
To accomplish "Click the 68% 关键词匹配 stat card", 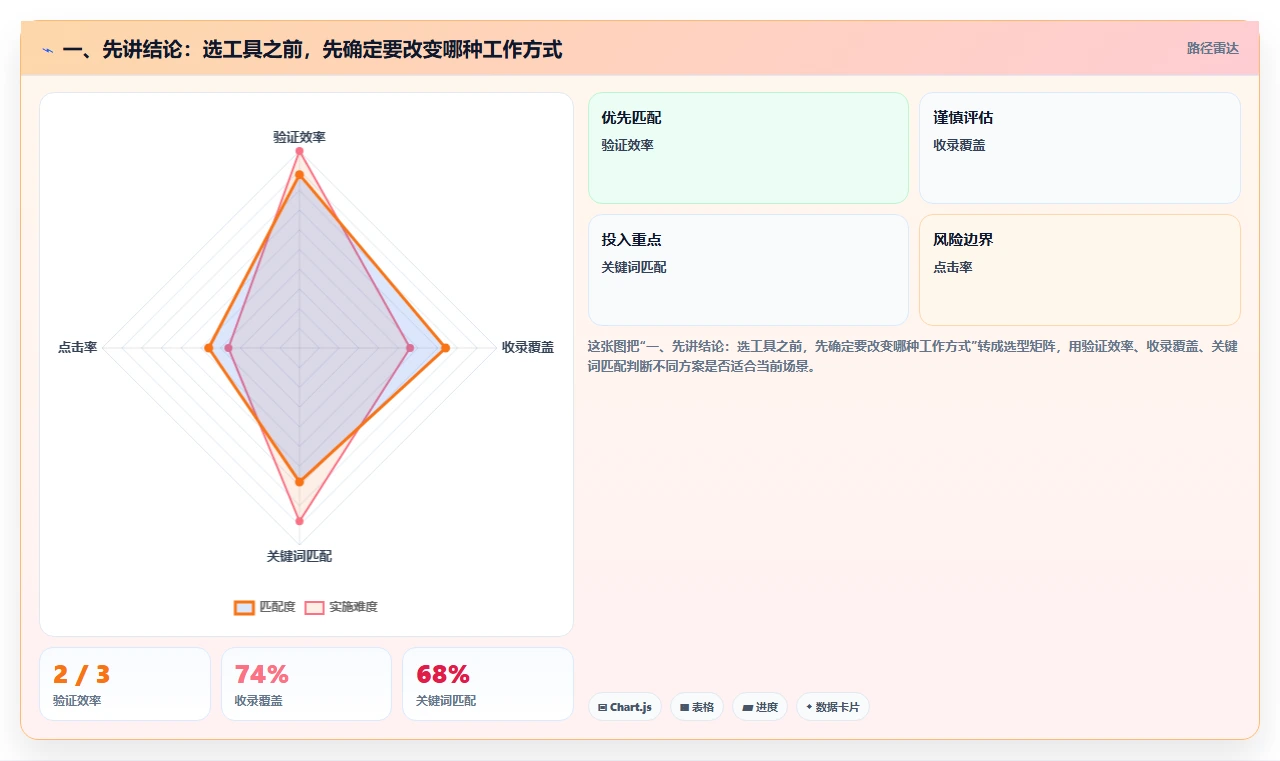I will [488, 684].
